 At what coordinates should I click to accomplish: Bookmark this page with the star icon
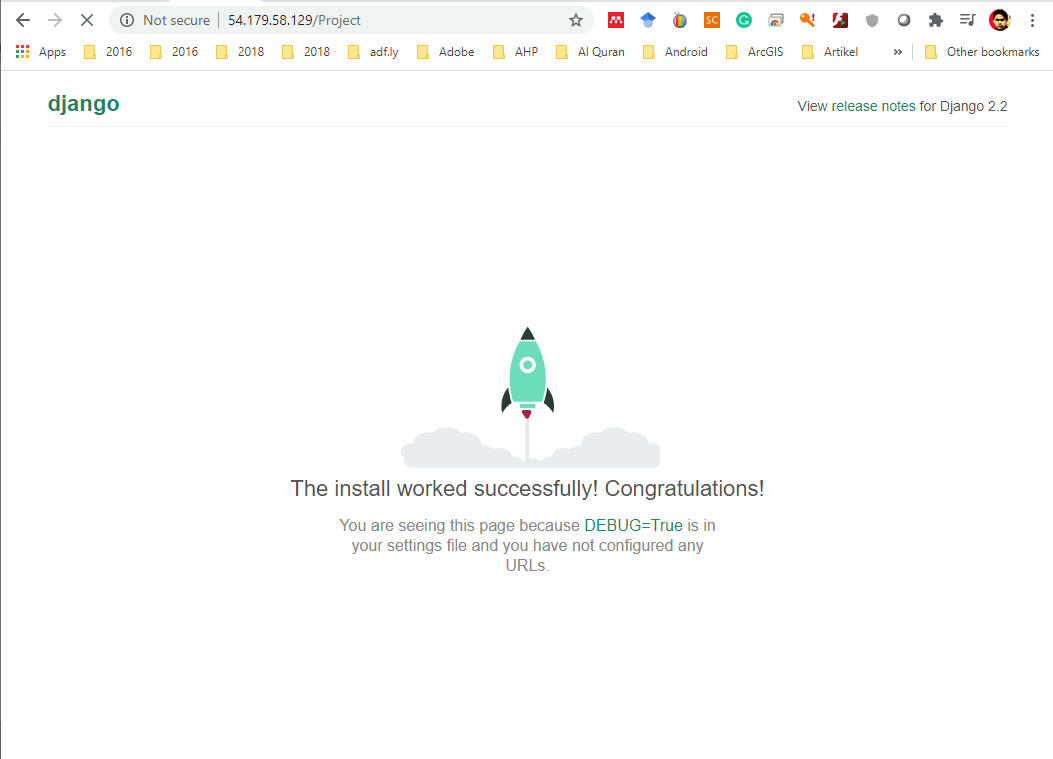(x=576, y=20)
